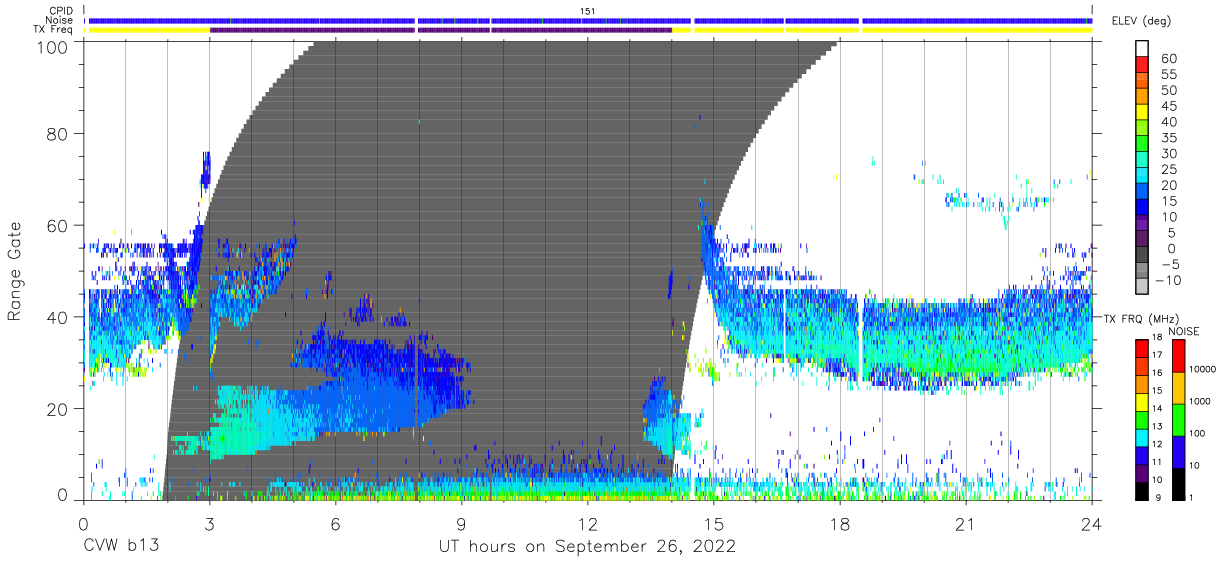
Task: Click the 10000 NOISE scale label
Action: 1205,370
